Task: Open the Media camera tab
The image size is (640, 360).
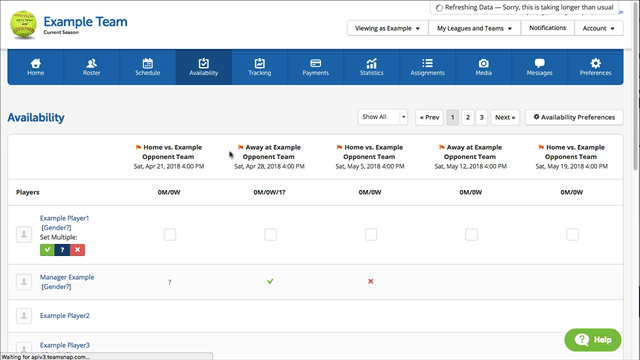Action: (x=483, y=67)
